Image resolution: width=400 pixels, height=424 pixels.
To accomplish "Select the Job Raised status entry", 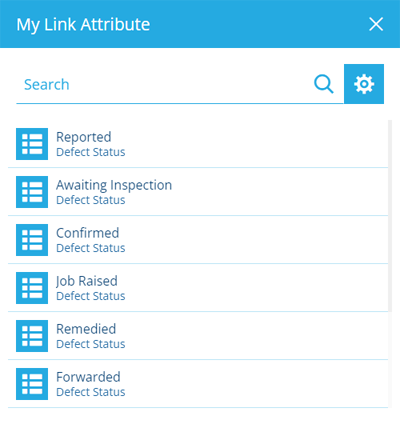I will coord(198,288).
